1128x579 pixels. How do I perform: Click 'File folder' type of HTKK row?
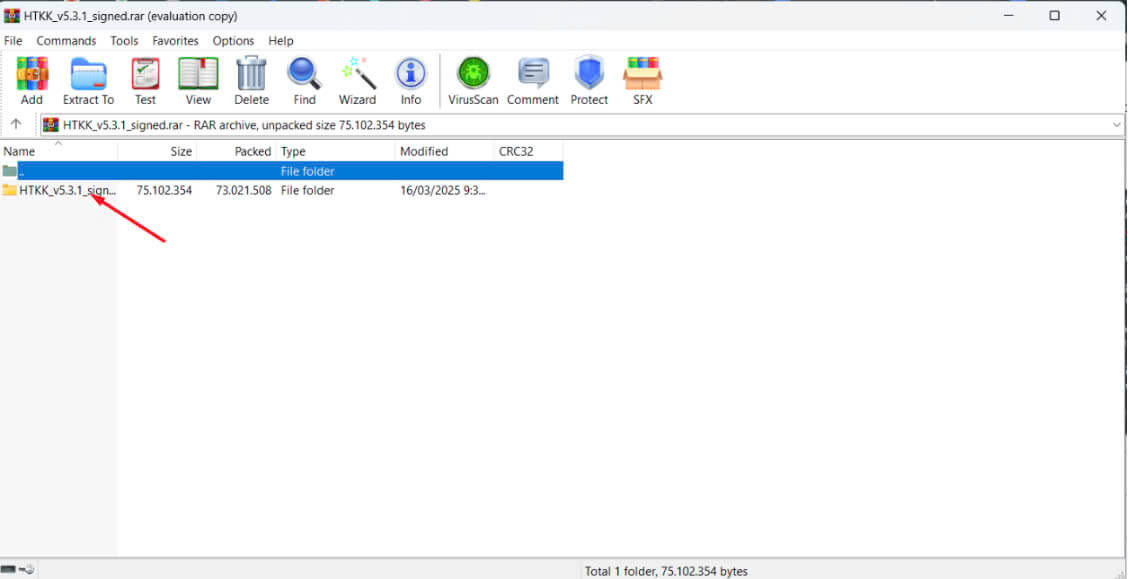click(x=307, y=191)
